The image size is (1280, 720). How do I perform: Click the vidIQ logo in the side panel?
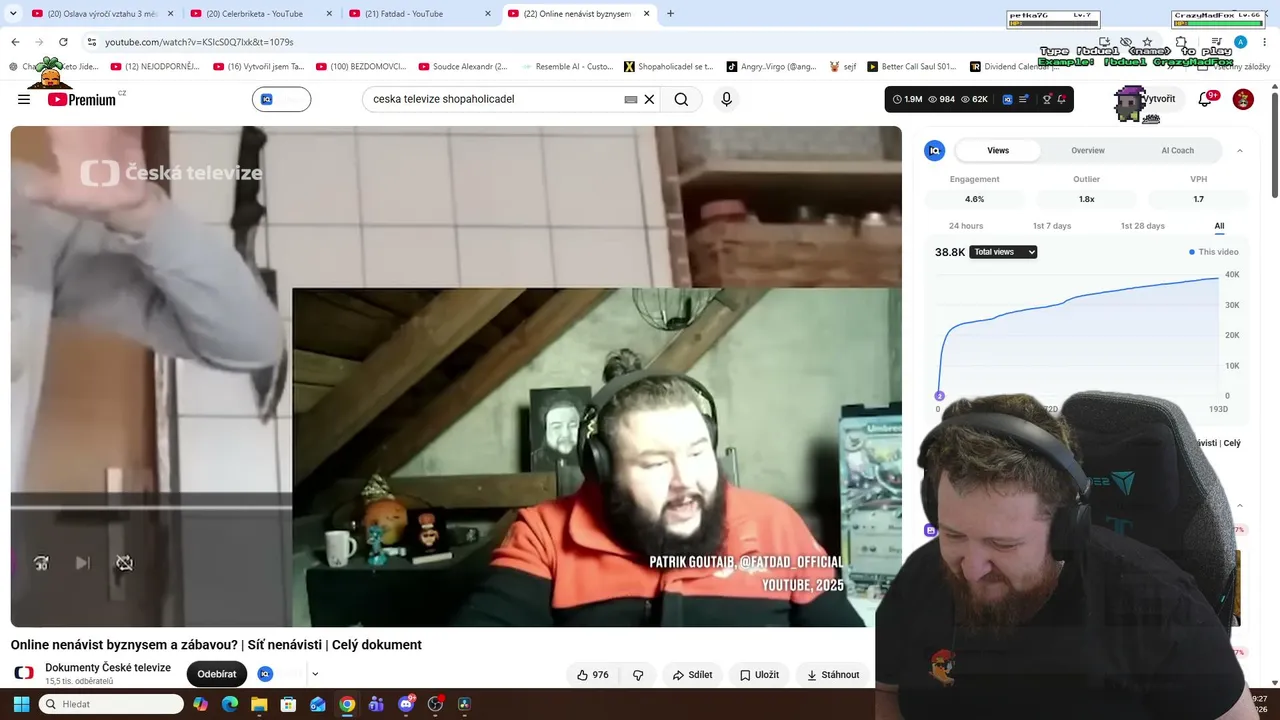(x=935, y=150)
